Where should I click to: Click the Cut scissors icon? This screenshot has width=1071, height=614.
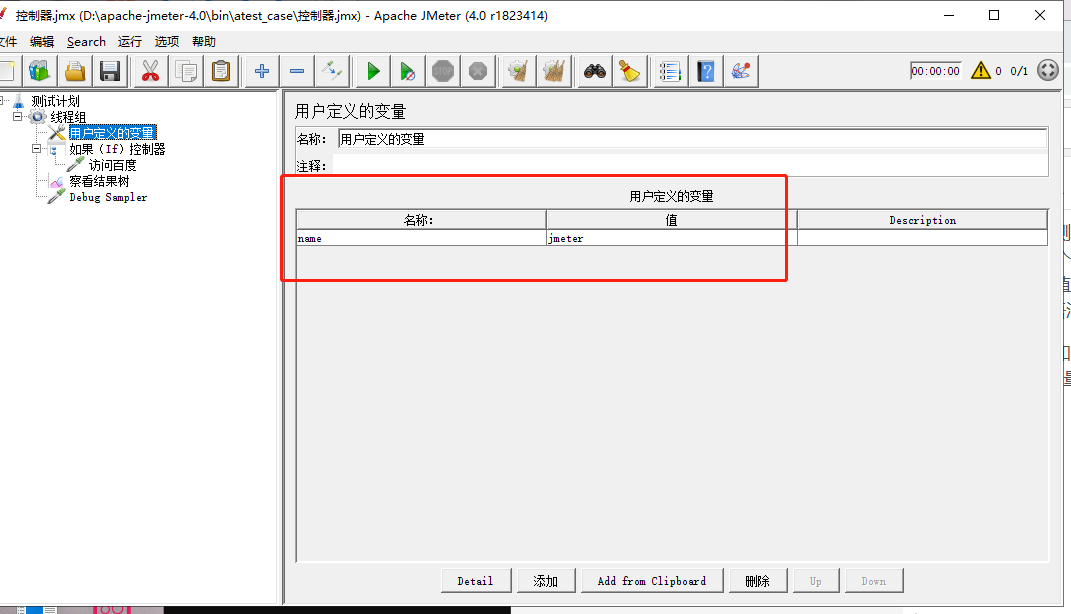pyautogui.click(x=150, y=70)
